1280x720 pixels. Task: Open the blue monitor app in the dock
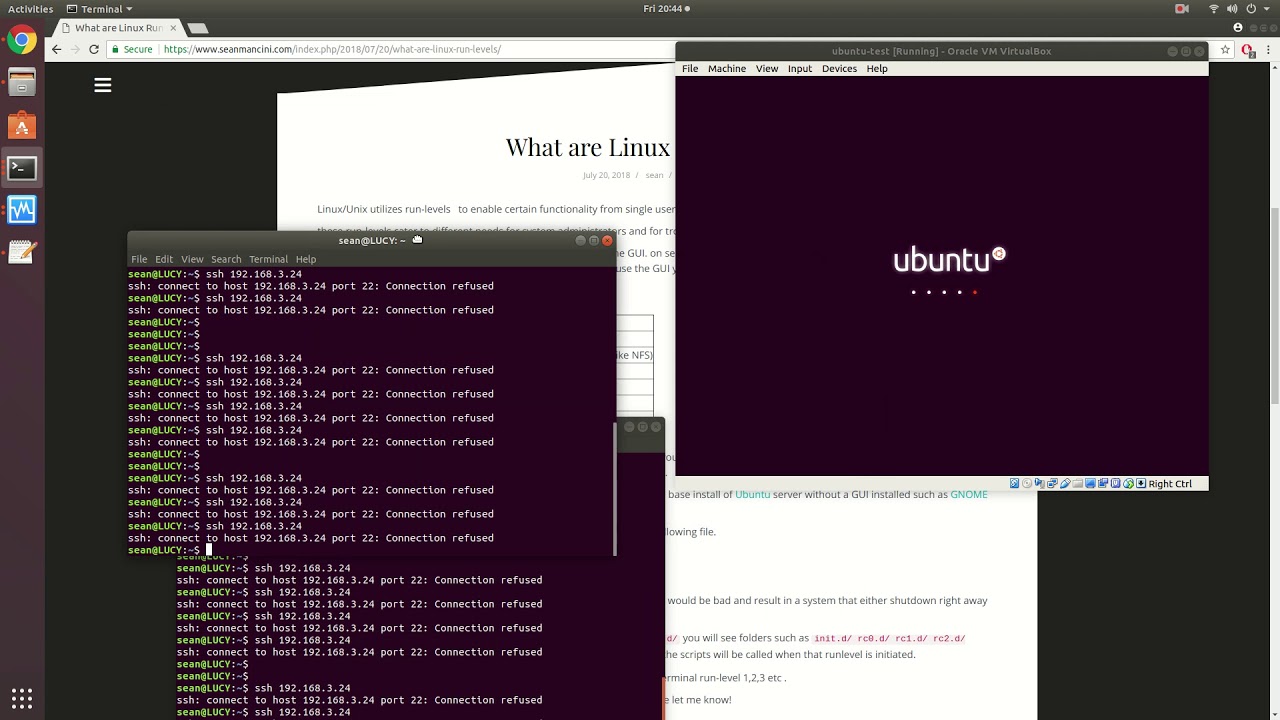(21, 210)
